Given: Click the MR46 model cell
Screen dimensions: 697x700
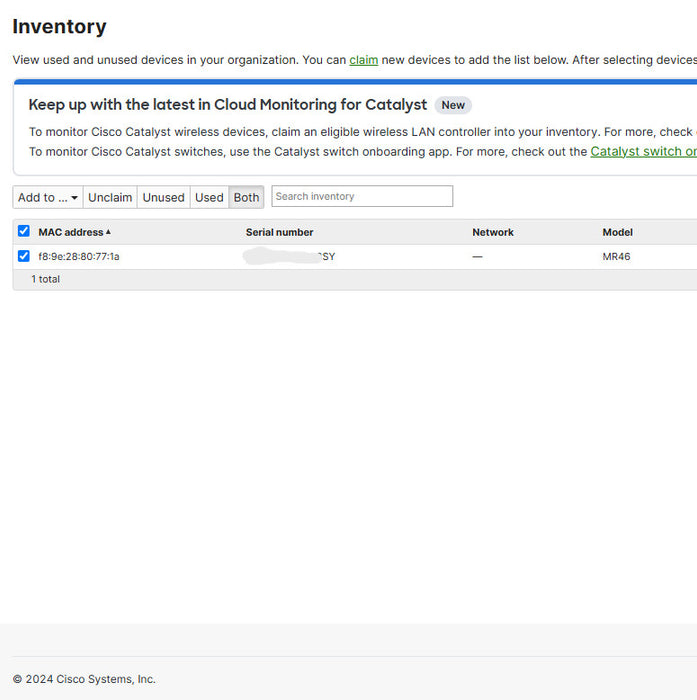Looking at the screenshot, I should click(x=616, y=257).
